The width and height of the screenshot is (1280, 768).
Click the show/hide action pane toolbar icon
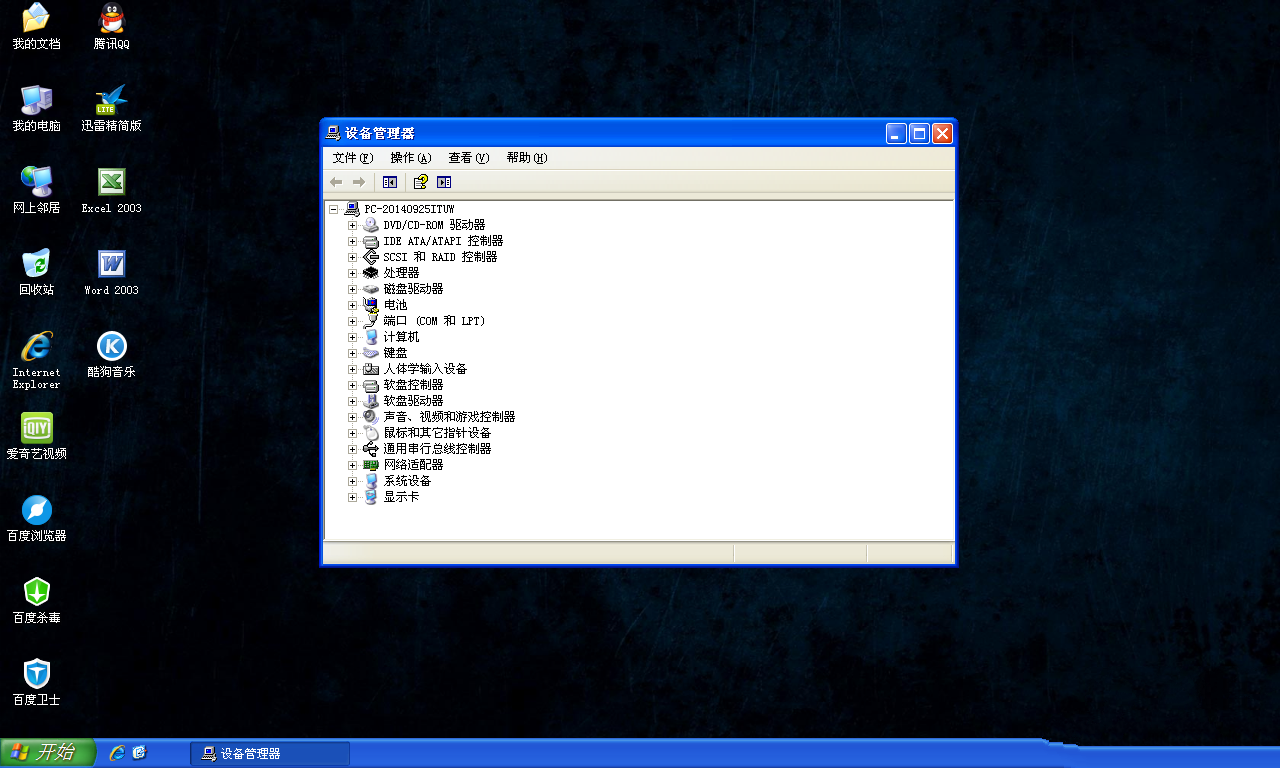click(x=444, y=182)
